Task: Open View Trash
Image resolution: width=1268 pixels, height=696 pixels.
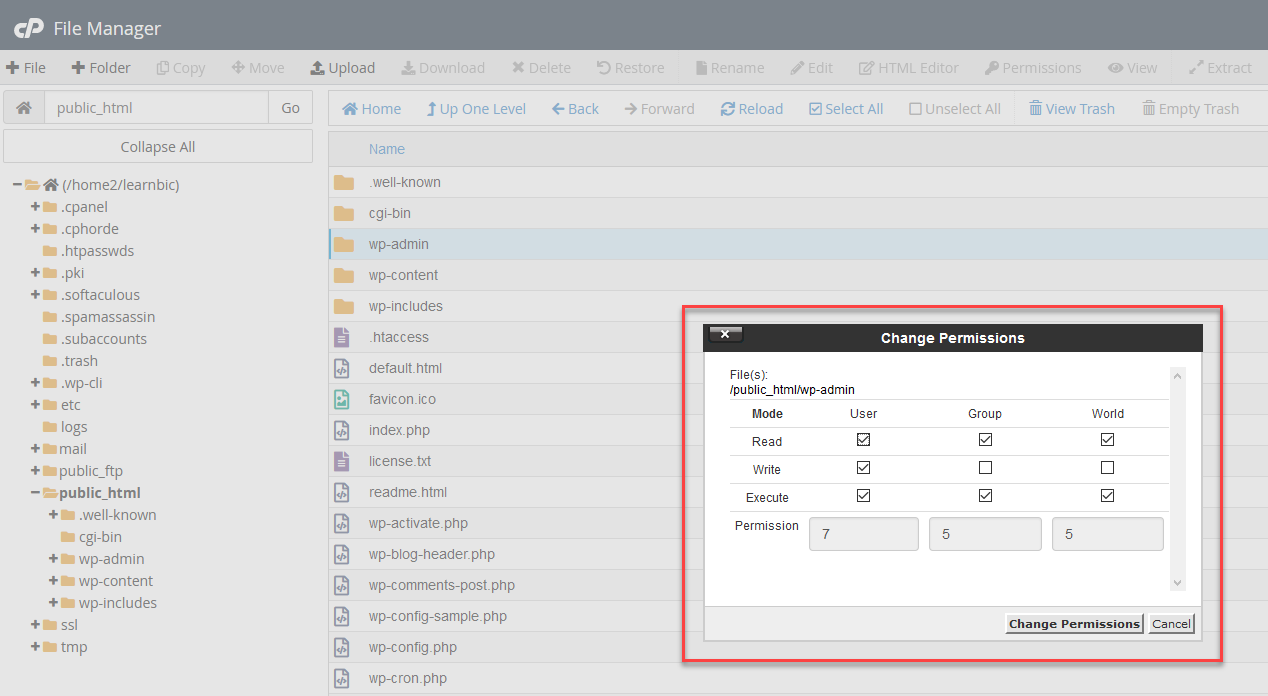Action: coord(1072,109)
